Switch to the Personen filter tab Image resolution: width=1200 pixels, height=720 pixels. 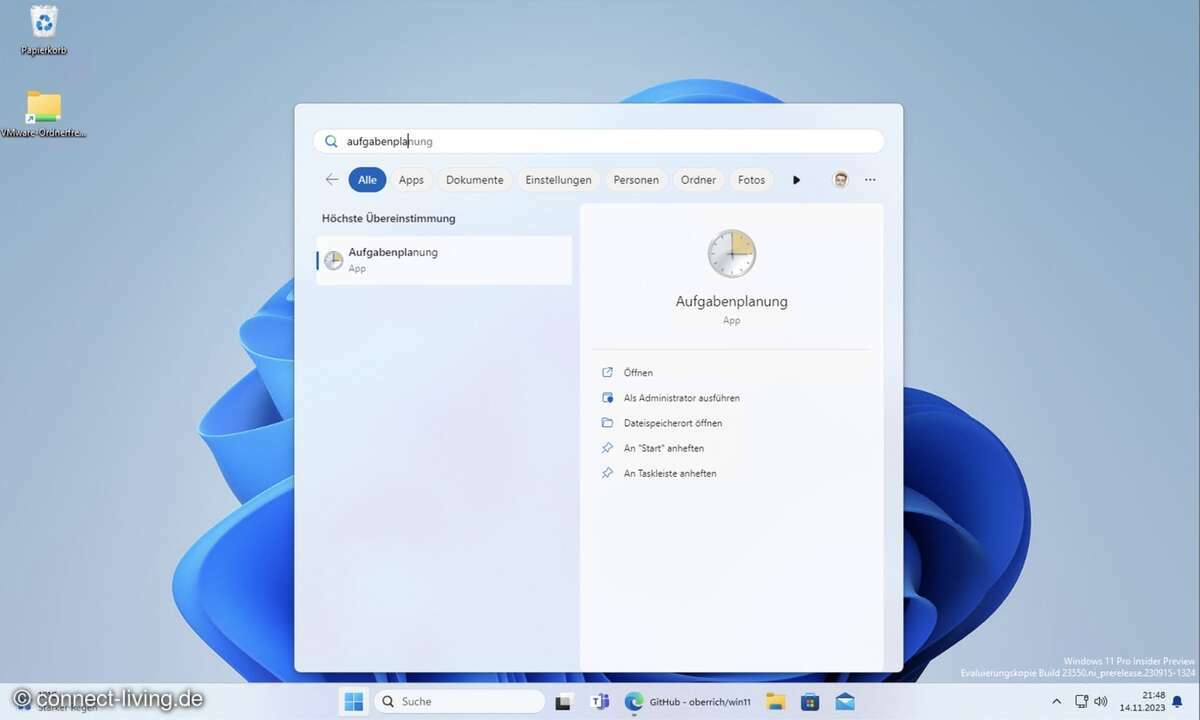pos(636,180)
